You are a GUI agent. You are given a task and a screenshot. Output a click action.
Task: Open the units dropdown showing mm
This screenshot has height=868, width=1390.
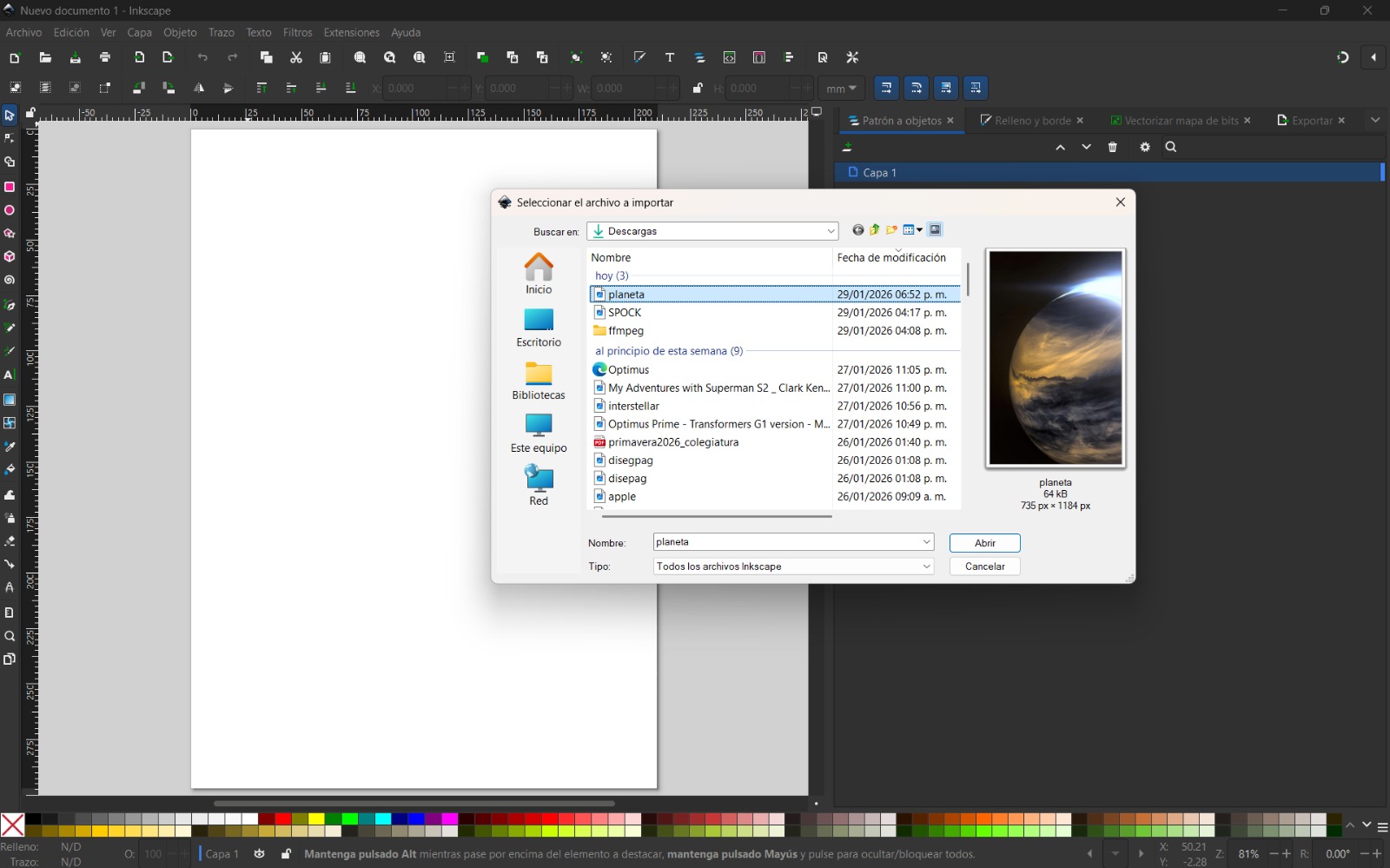tap(841, 88)
